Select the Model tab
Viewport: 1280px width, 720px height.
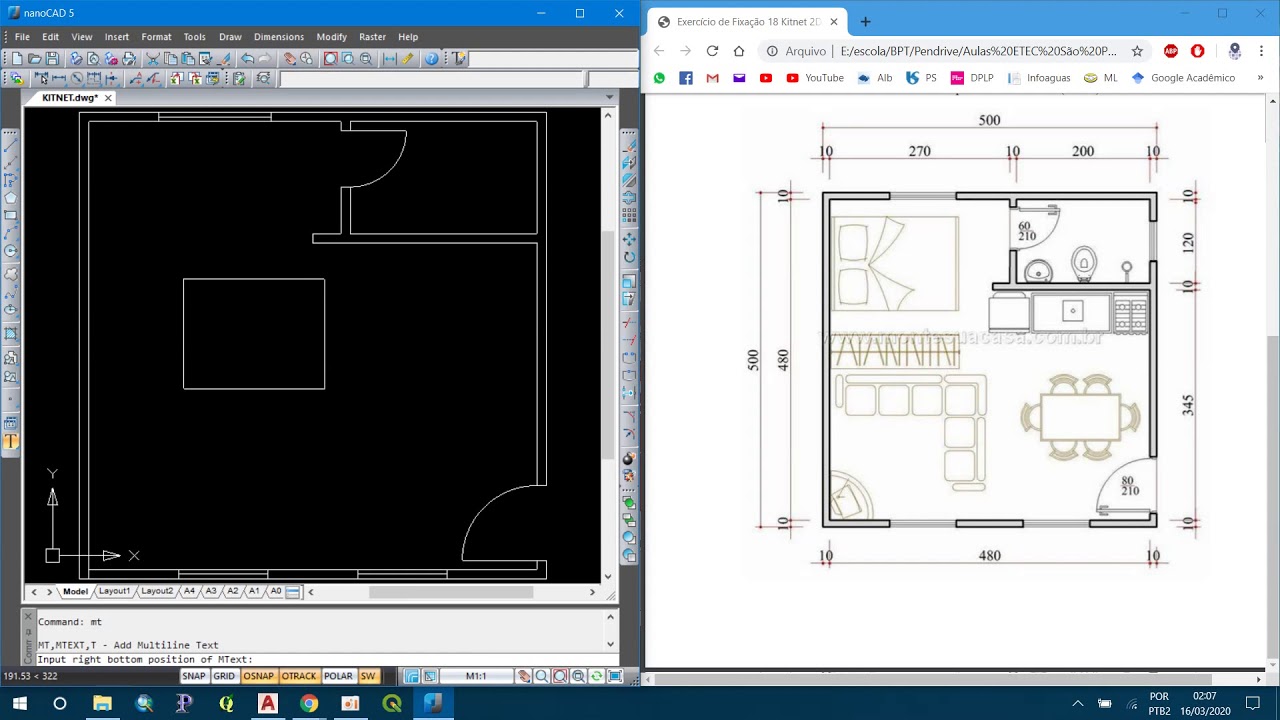tap(75, 591)
